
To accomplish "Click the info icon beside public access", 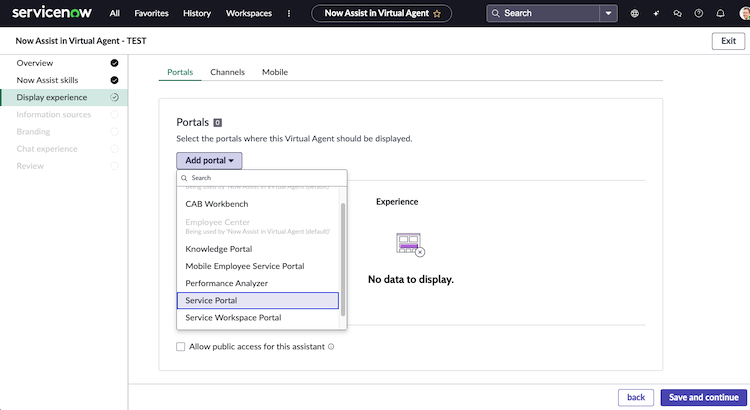I will pyautogui.click(x=331, y=346).
